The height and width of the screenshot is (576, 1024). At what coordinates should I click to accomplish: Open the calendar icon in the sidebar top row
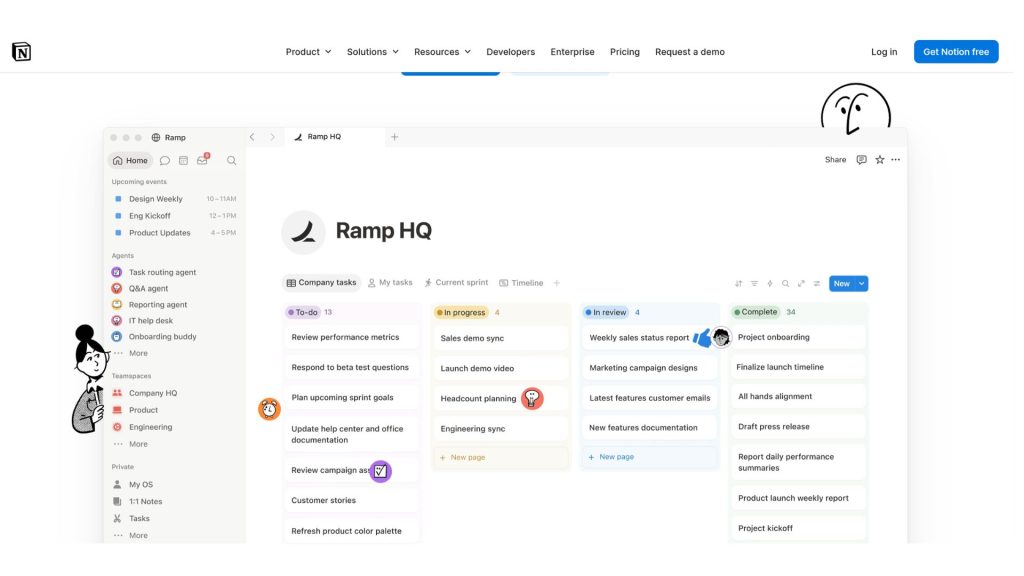point(184,161)
